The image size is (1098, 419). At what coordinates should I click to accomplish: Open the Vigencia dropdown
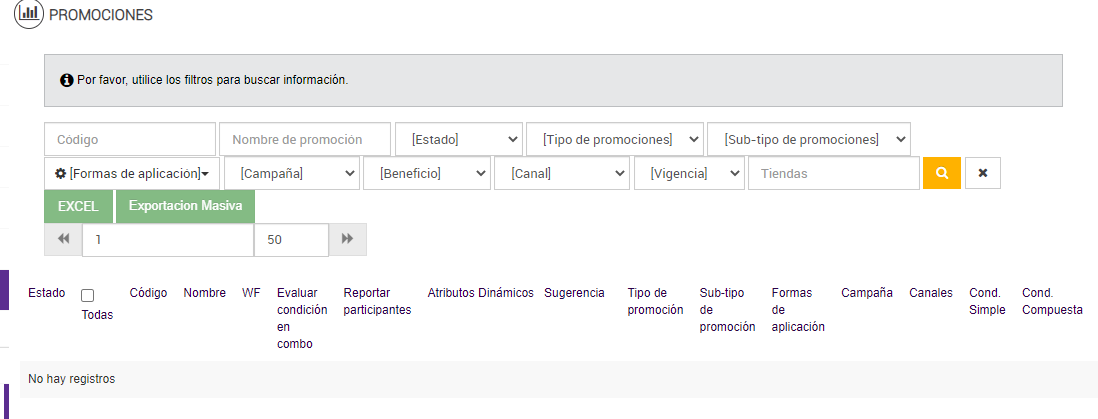(x=689, y=173)
